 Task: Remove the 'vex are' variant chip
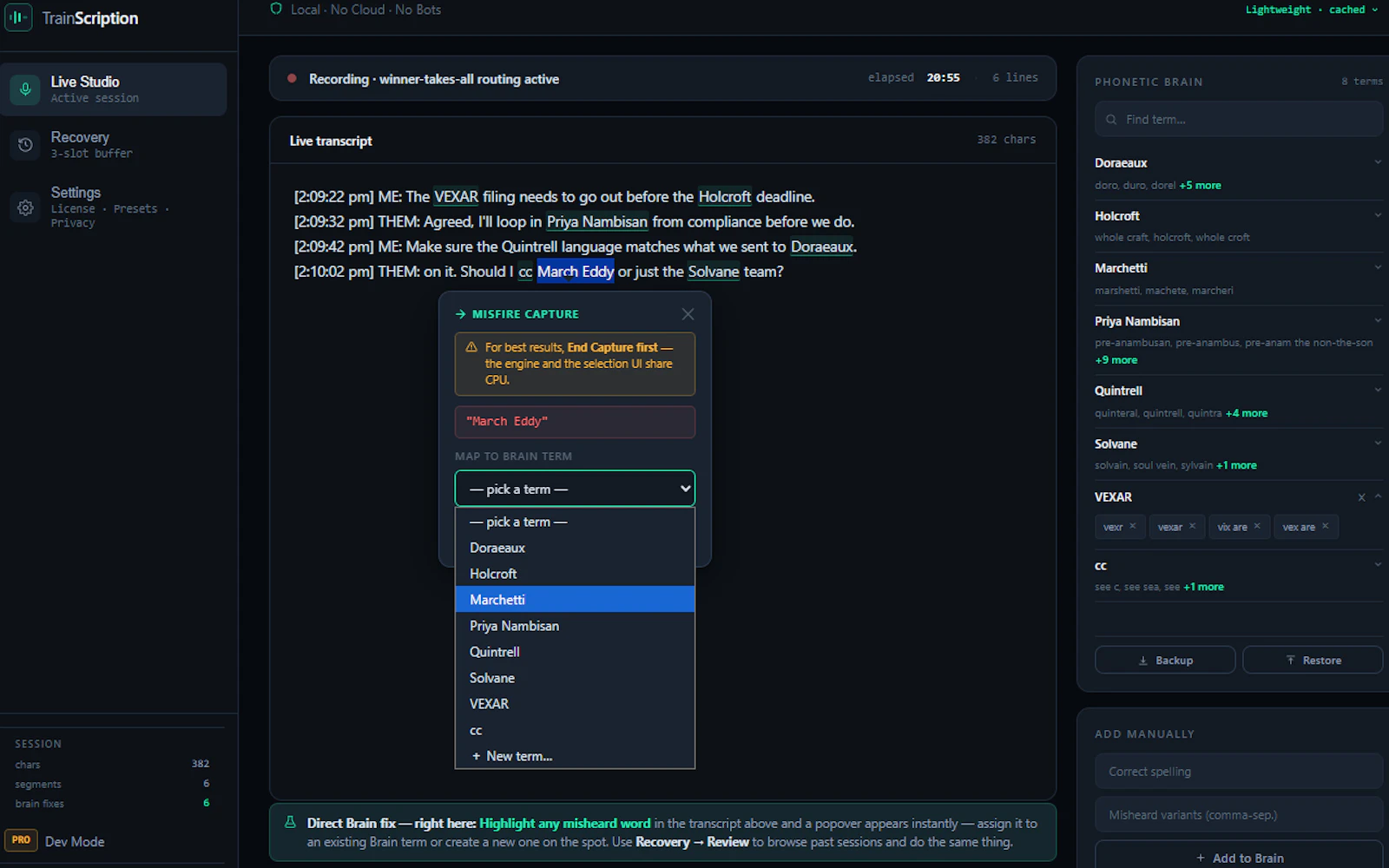coord(1325,526)
